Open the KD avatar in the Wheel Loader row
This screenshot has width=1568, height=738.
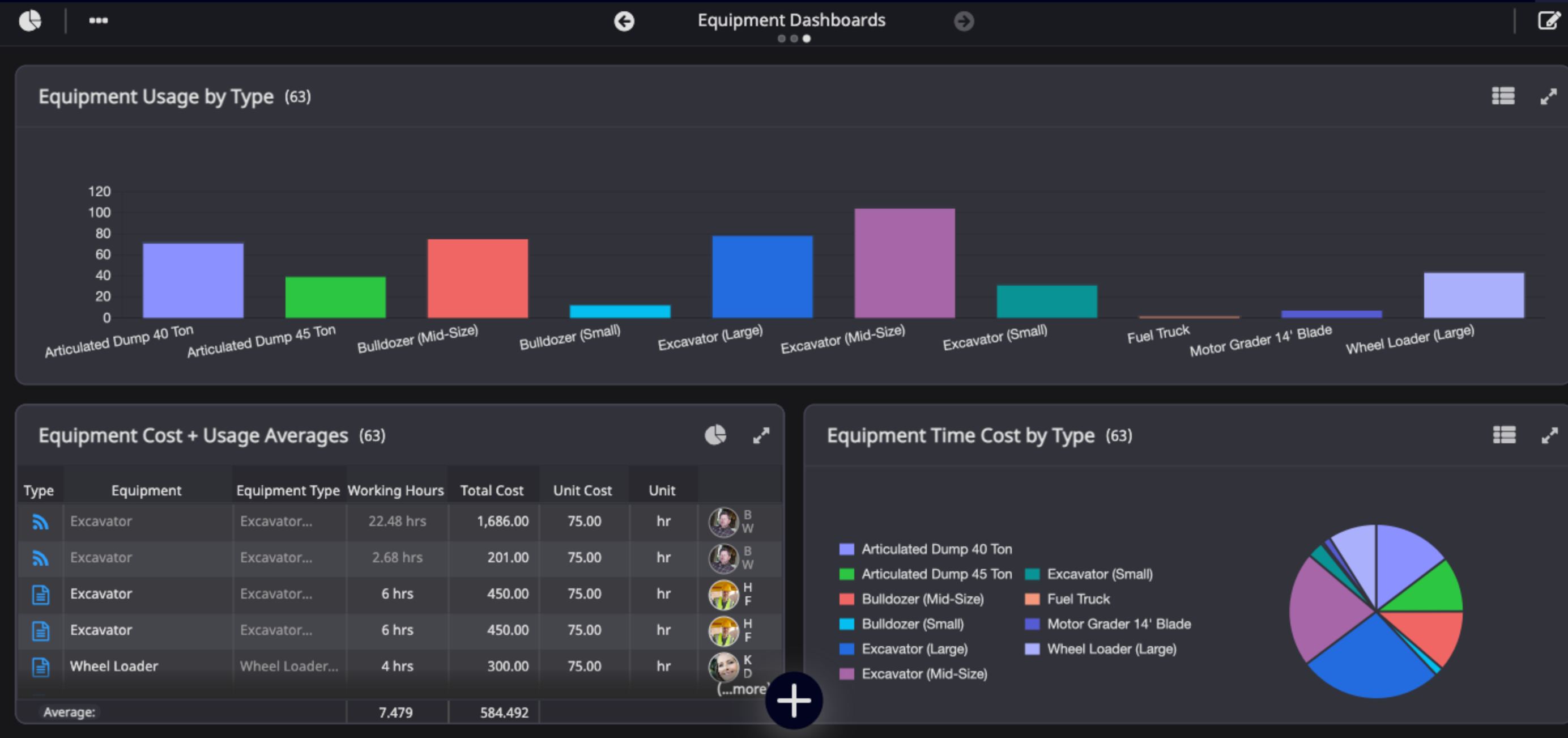point(723,667)
